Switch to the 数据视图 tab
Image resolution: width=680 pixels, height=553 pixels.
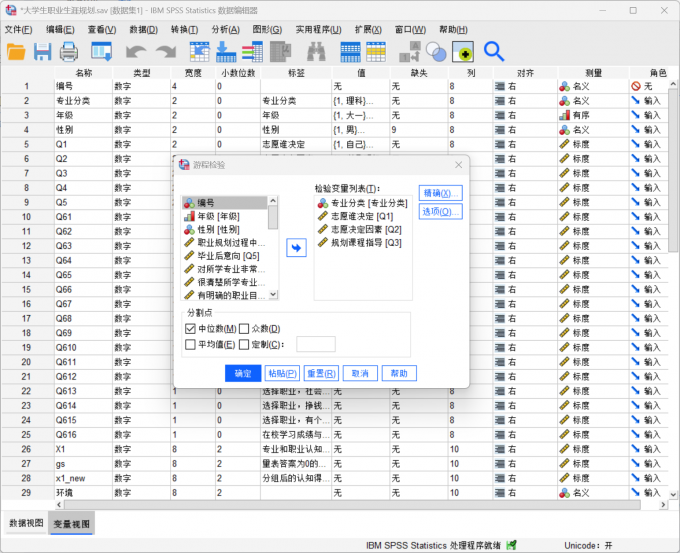26,523
